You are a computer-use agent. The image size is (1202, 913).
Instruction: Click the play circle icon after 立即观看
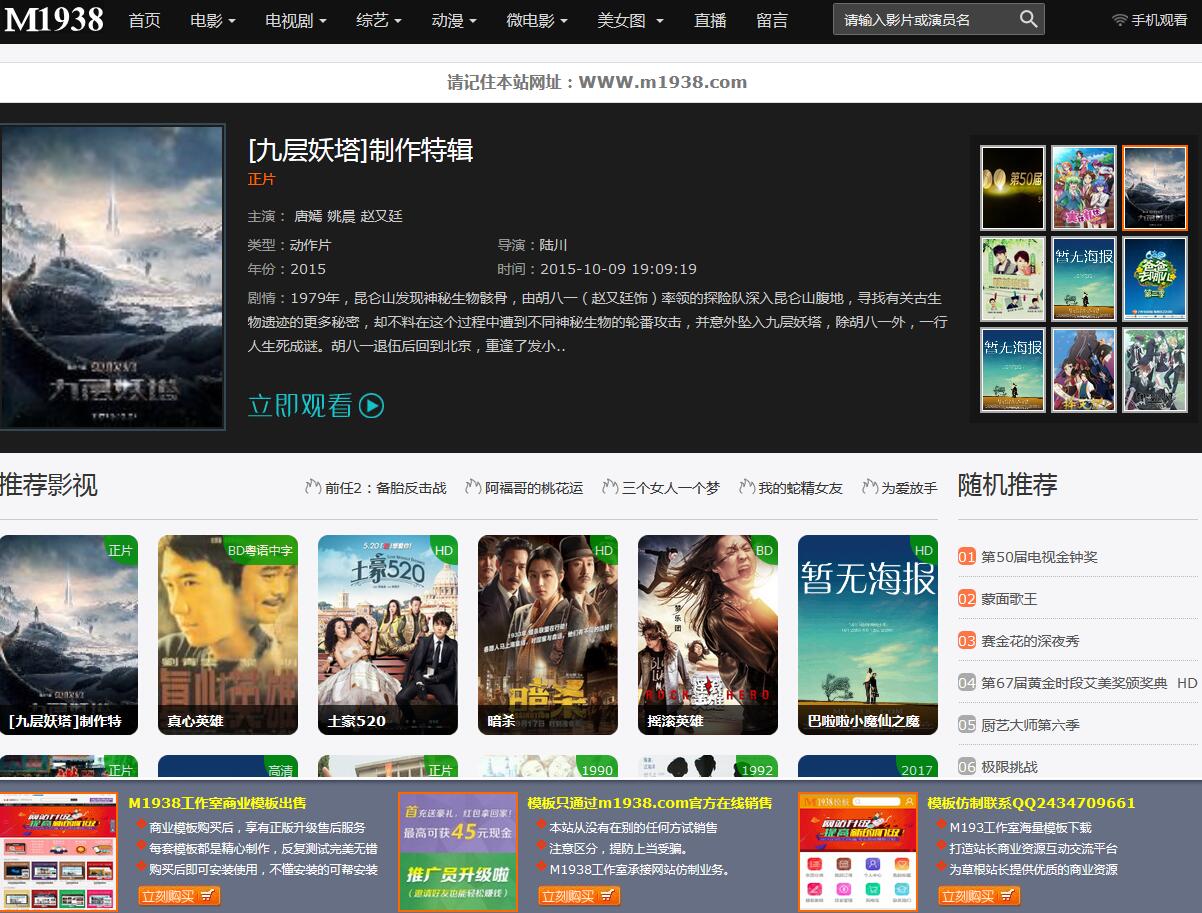371,405
